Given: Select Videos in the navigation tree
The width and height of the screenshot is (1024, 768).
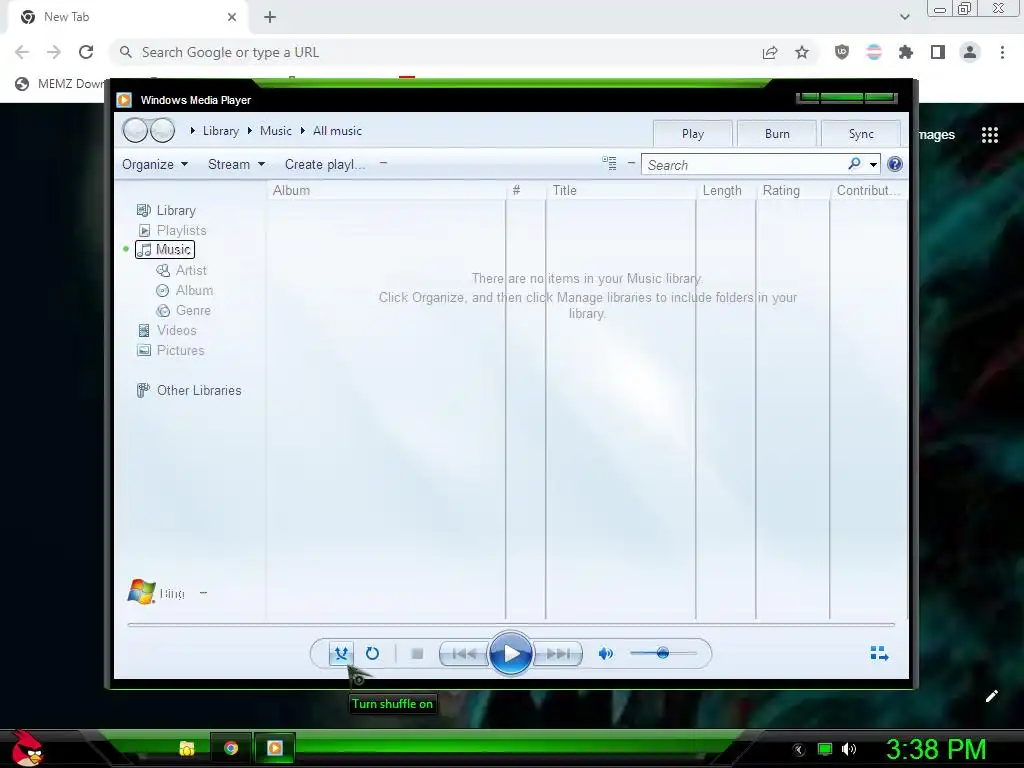Looking at the screenshot, I should [x=167, y=330].
